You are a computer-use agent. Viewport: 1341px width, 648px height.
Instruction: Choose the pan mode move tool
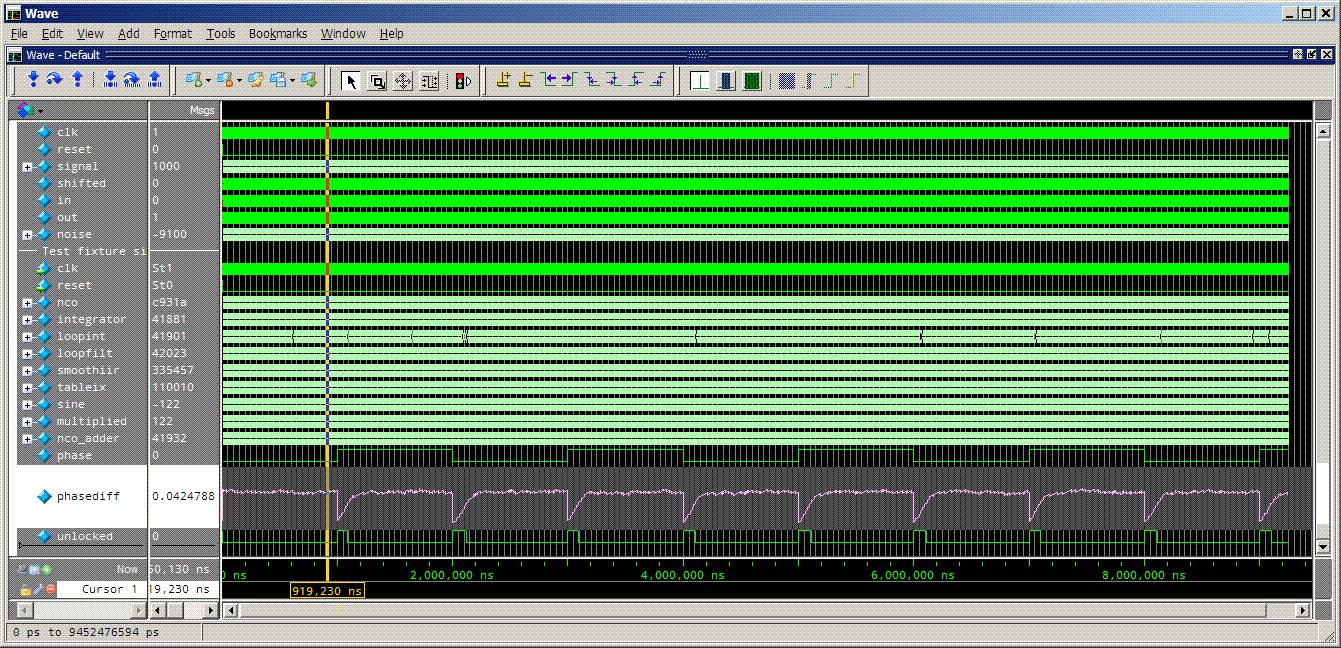pyautogui.click(x=403, y=81)
